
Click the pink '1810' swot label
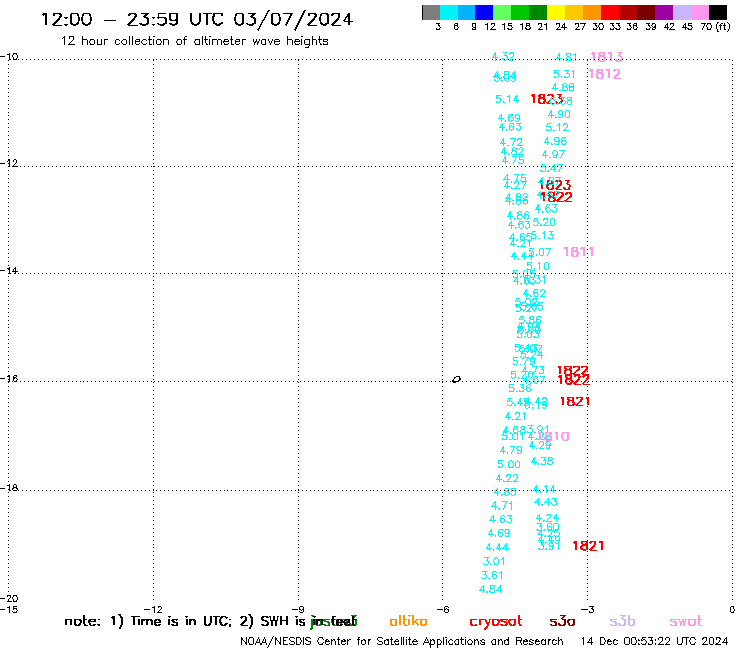(x=555, y=436)
